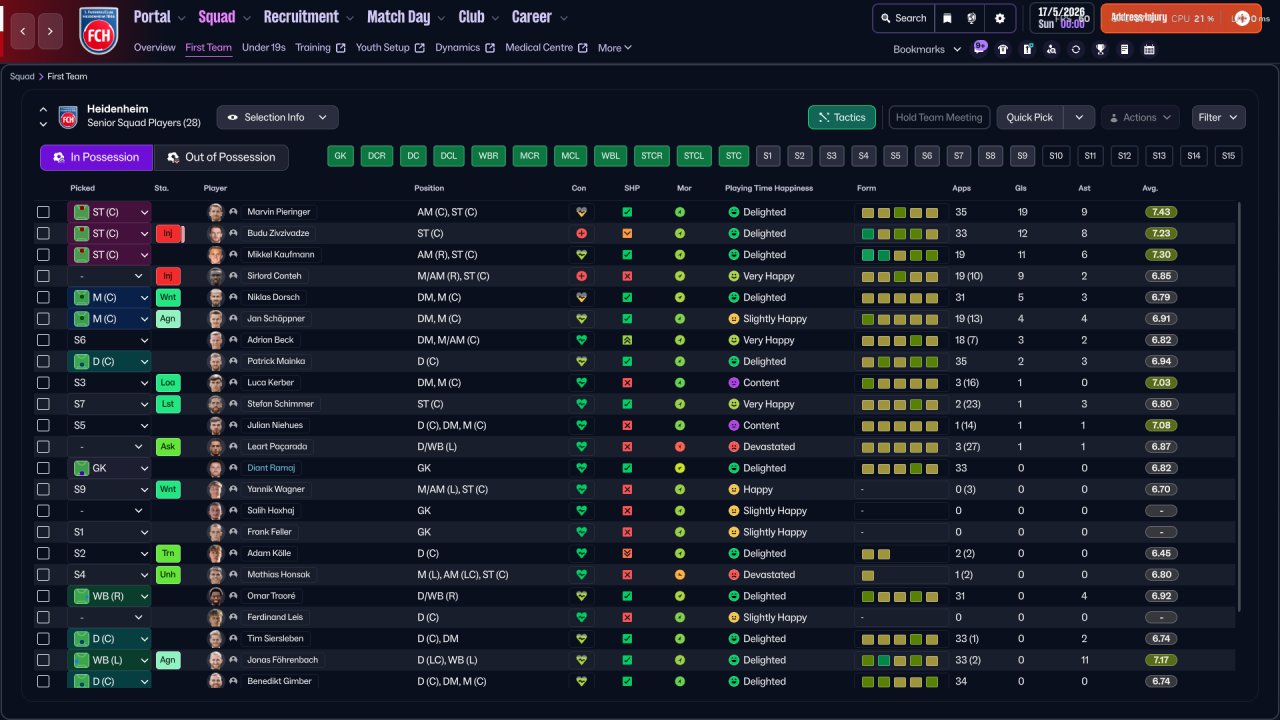Expand the Selection Info dropdown
The height and width of the screenshot is (720, 1280).
[277, 117]
